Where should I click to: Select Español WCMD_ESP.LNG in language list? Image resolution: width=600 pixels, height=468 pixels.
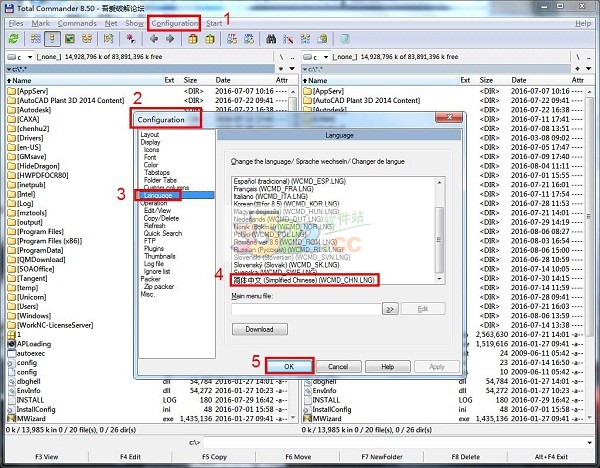(x=290, y=181)
